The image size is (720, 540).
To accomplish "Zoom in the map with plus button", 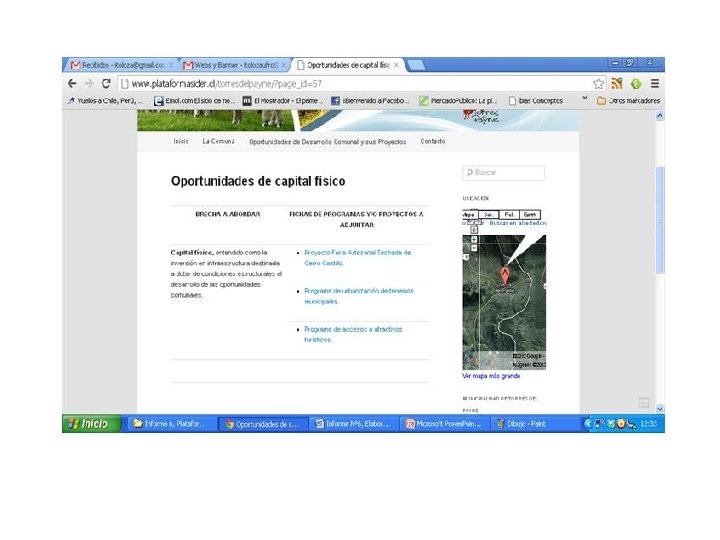I will (x=474, y=240).
